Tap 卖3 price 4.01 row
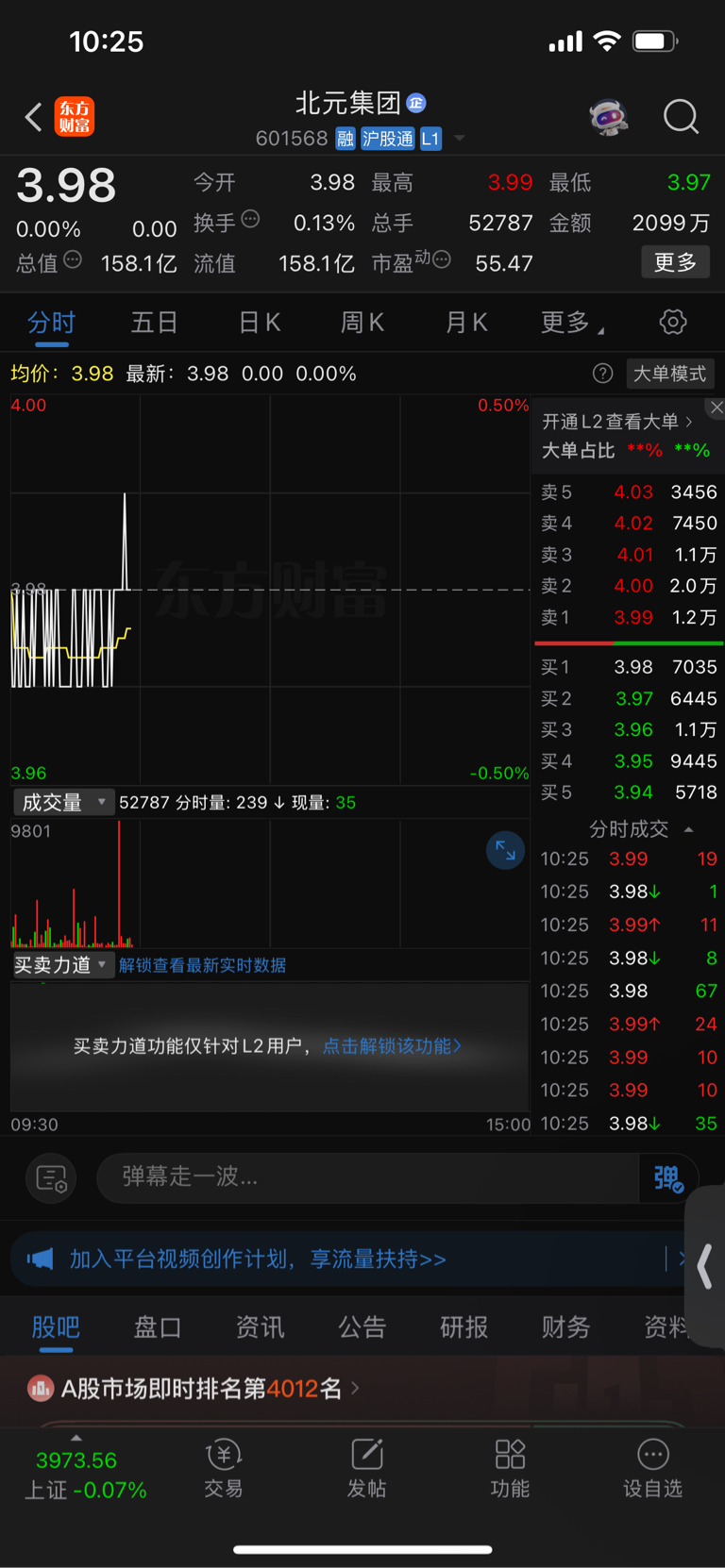 pos(629,555)
